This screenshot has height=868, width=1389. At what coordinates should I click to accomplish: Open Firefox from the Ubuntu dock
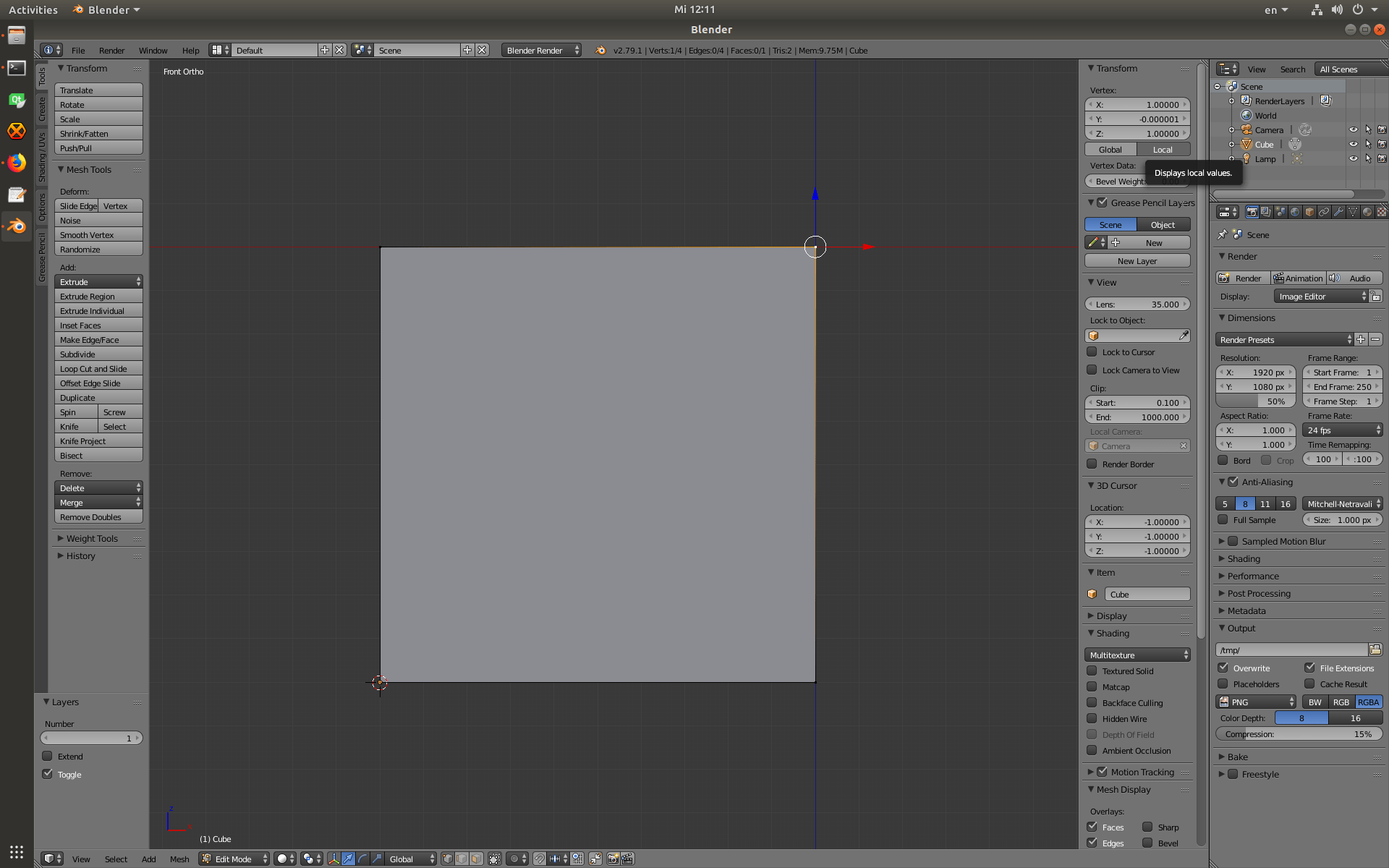click(17, 163)
